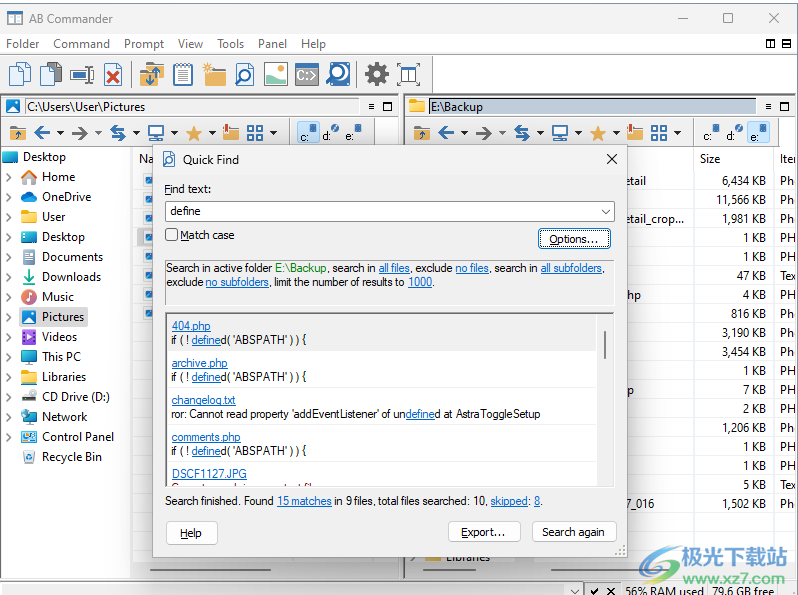Open the Command menu
798x595 pixels.
click(x=81, y=44)
